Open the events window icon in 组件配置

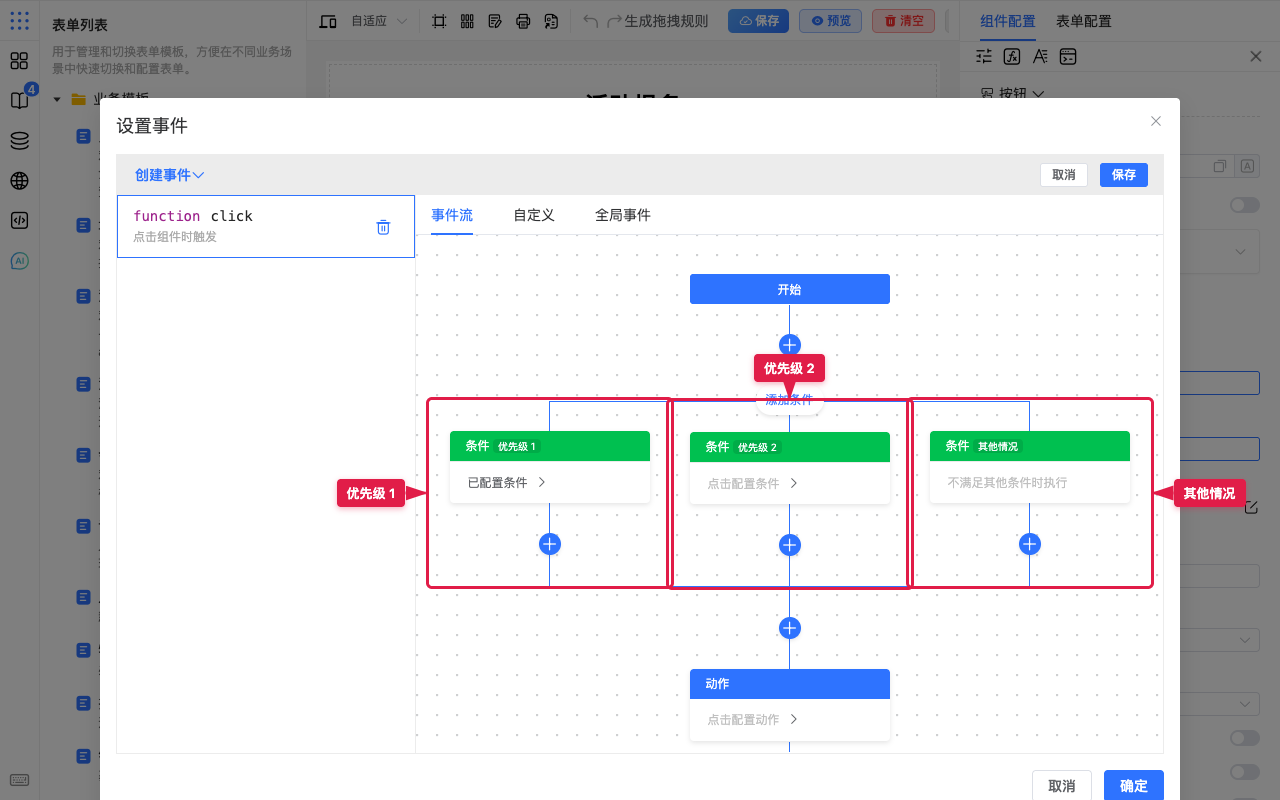(x=1068, y=56)
